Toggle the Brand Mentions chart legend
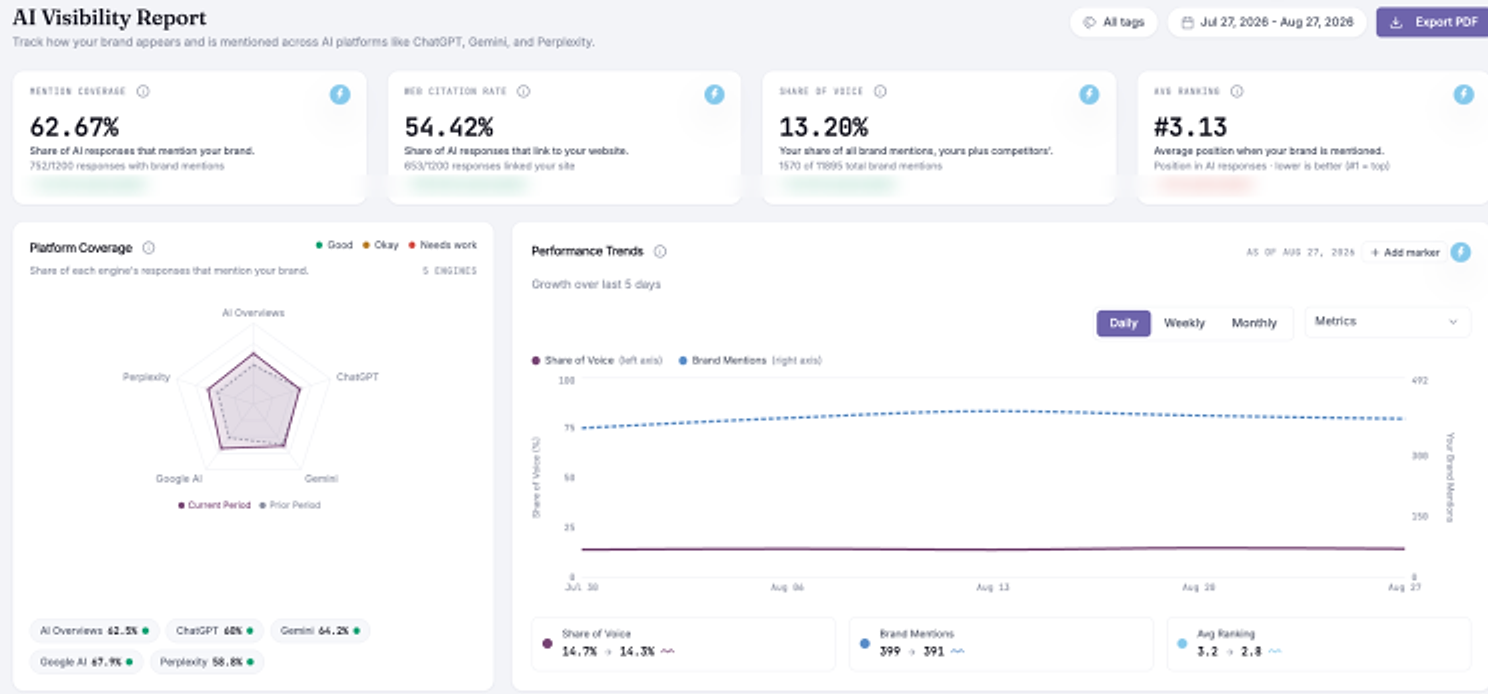 [750, 360]
